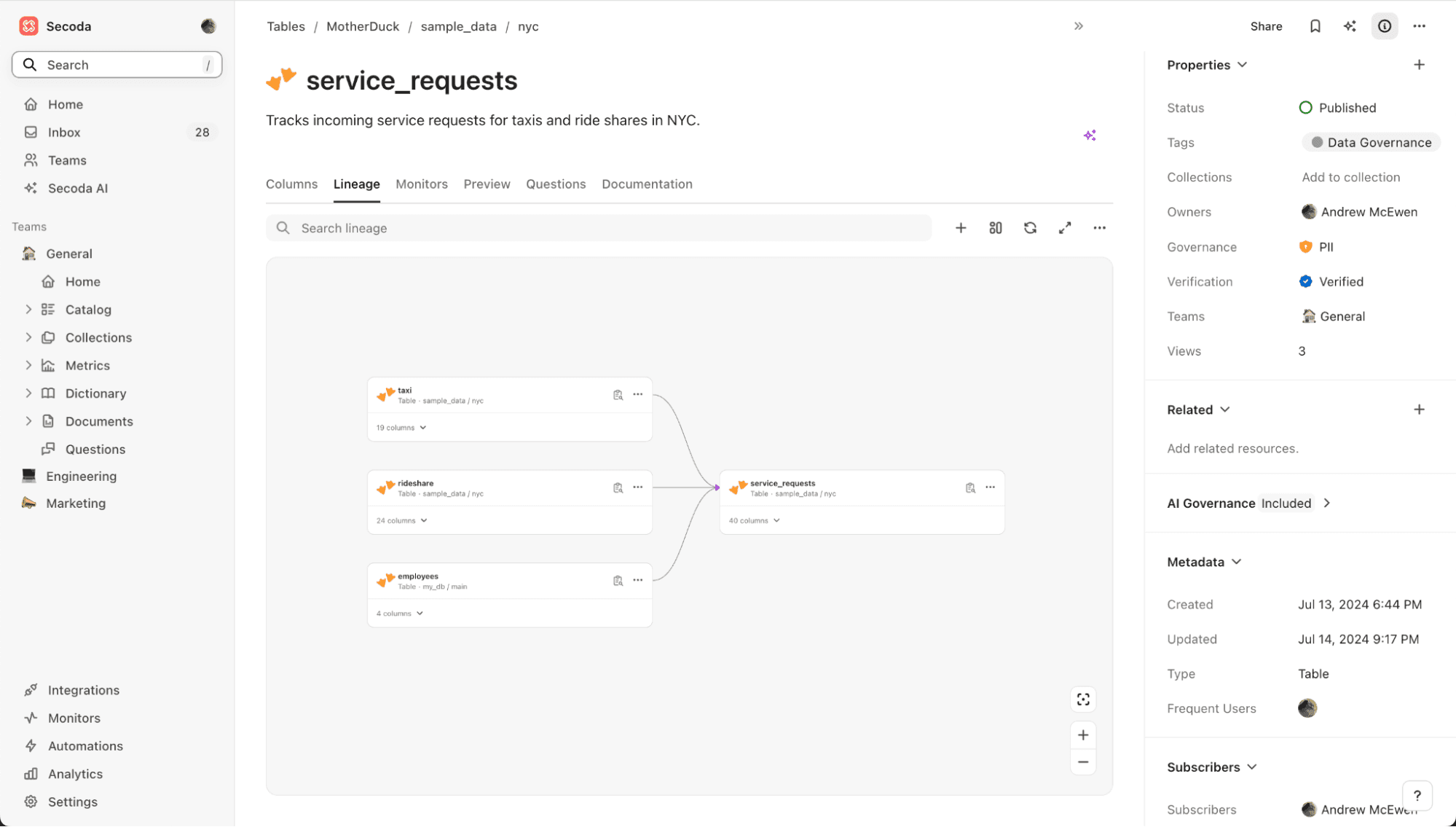Focus the Search lineage field
Screen dimensions: 1456x827
599,228
